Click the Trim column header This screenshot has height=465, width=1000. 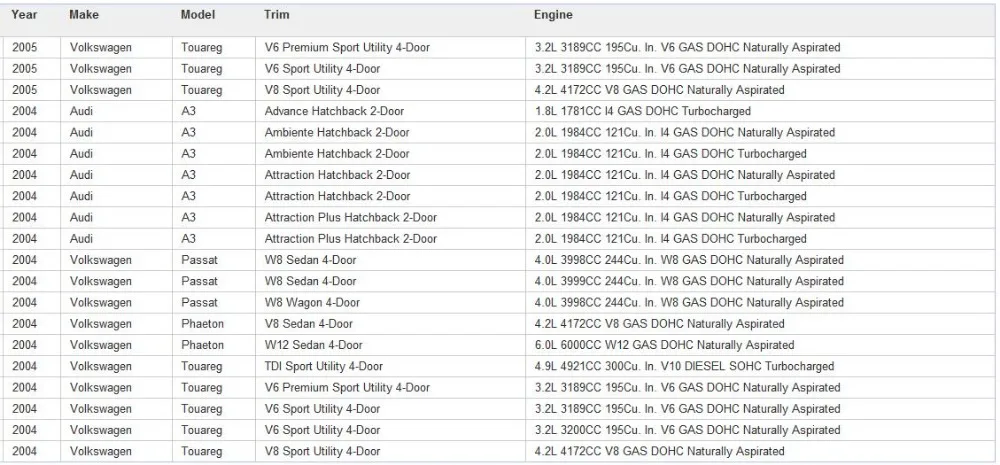click(276, 15)
